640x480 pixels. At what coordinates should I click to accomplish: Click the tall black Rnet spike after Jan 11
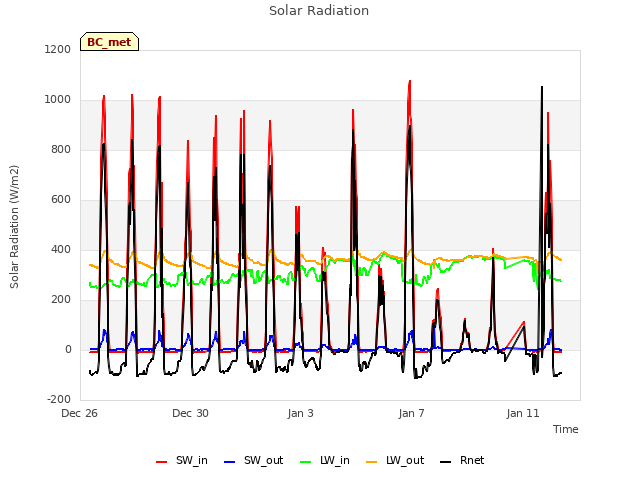tap(542, 87)
